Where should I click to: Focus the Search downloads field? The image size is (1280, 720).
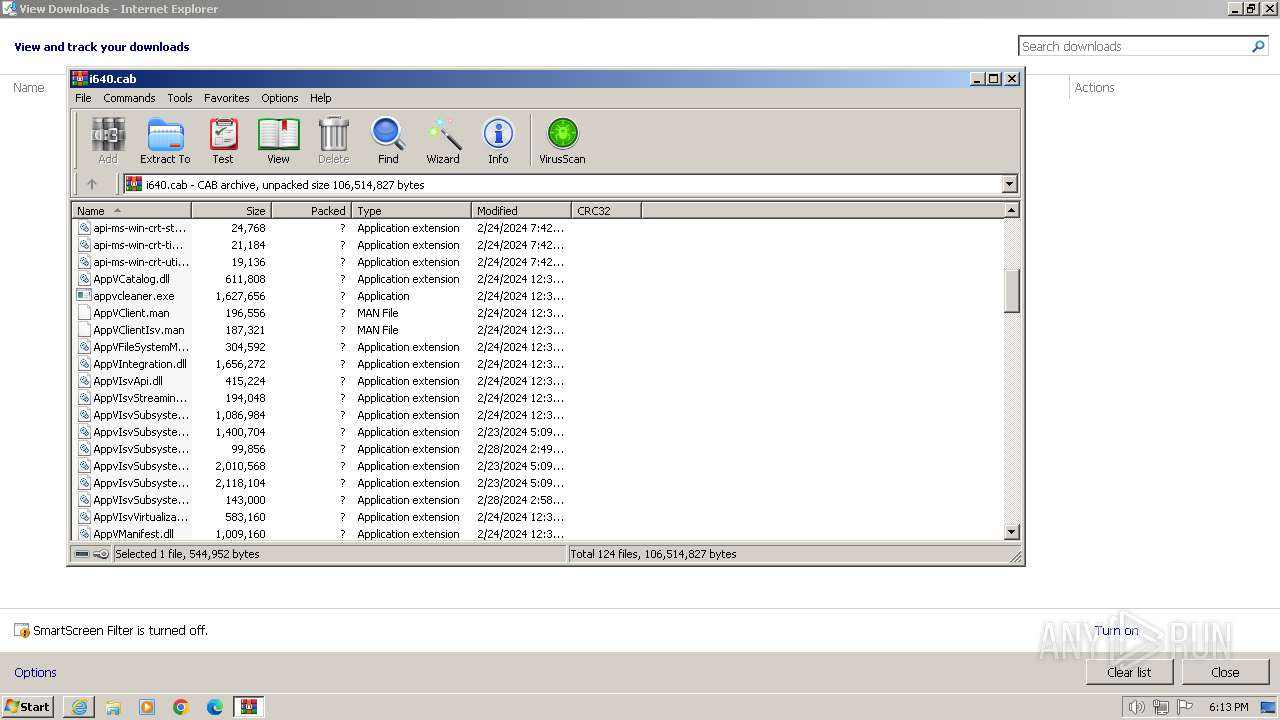point(1134,46)
